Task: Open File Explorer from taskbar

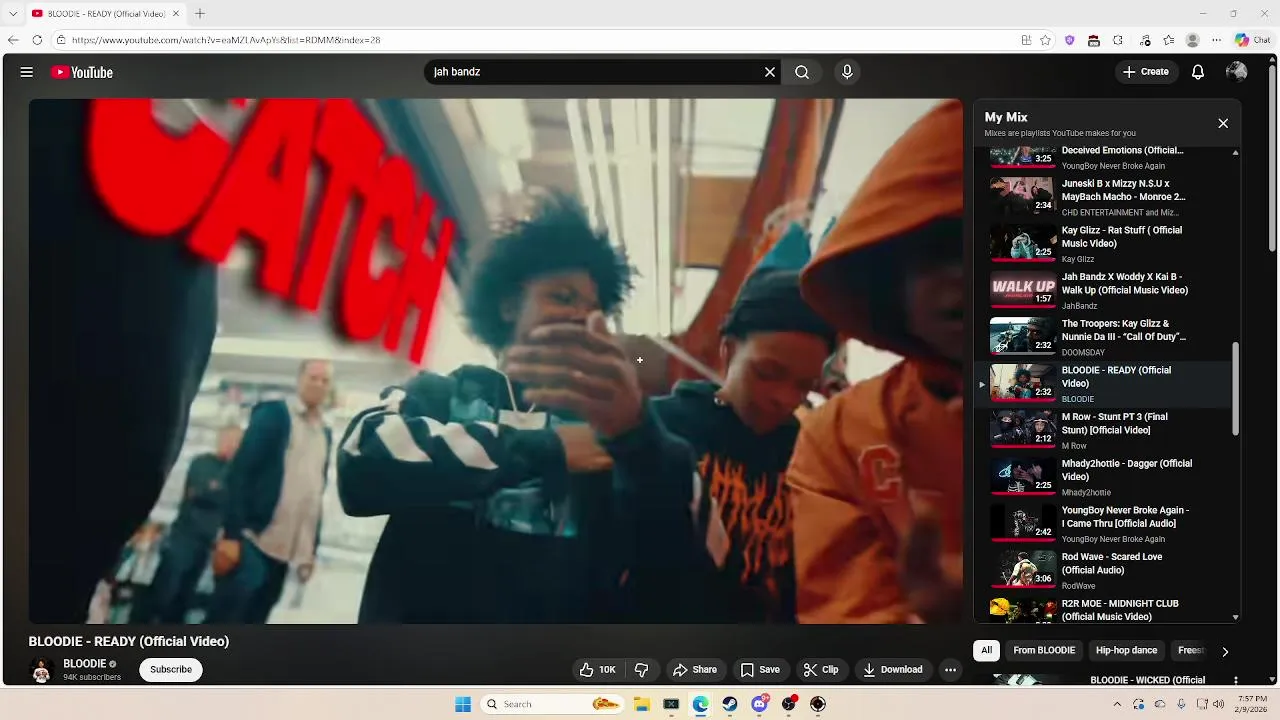Action: (x=642, y=704)
